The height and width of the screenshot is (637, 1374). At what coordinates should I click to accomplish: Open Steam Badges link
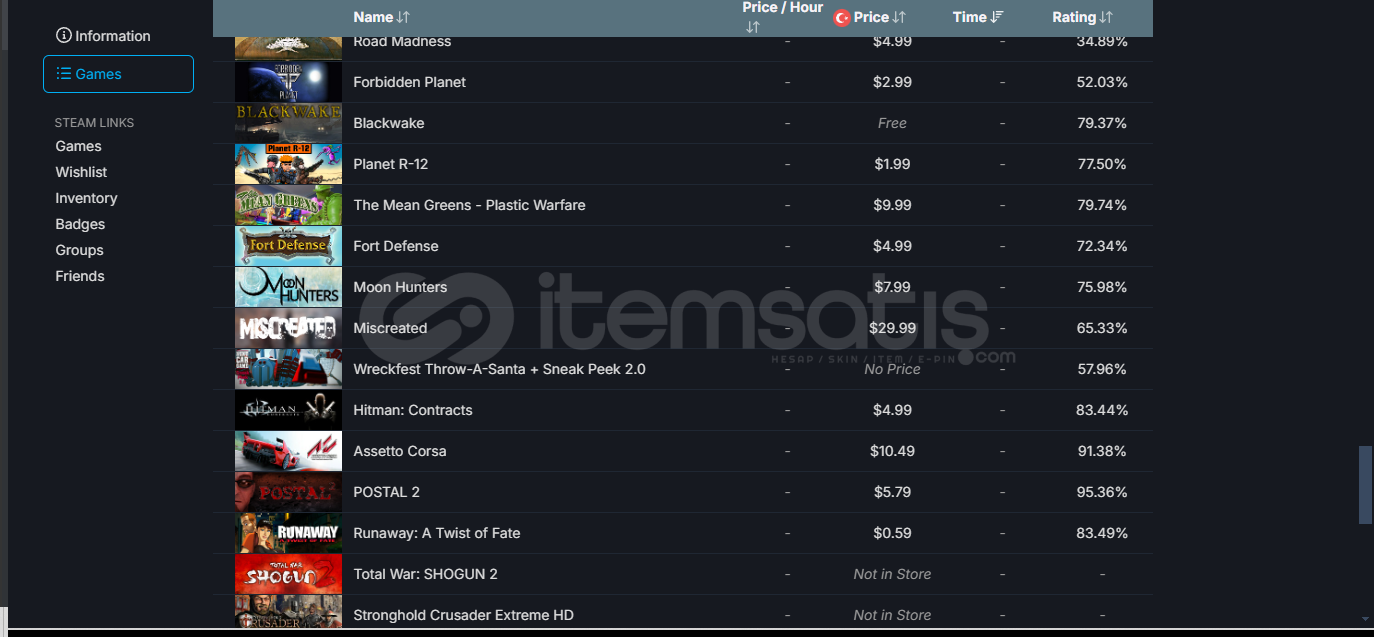(80, 224)
